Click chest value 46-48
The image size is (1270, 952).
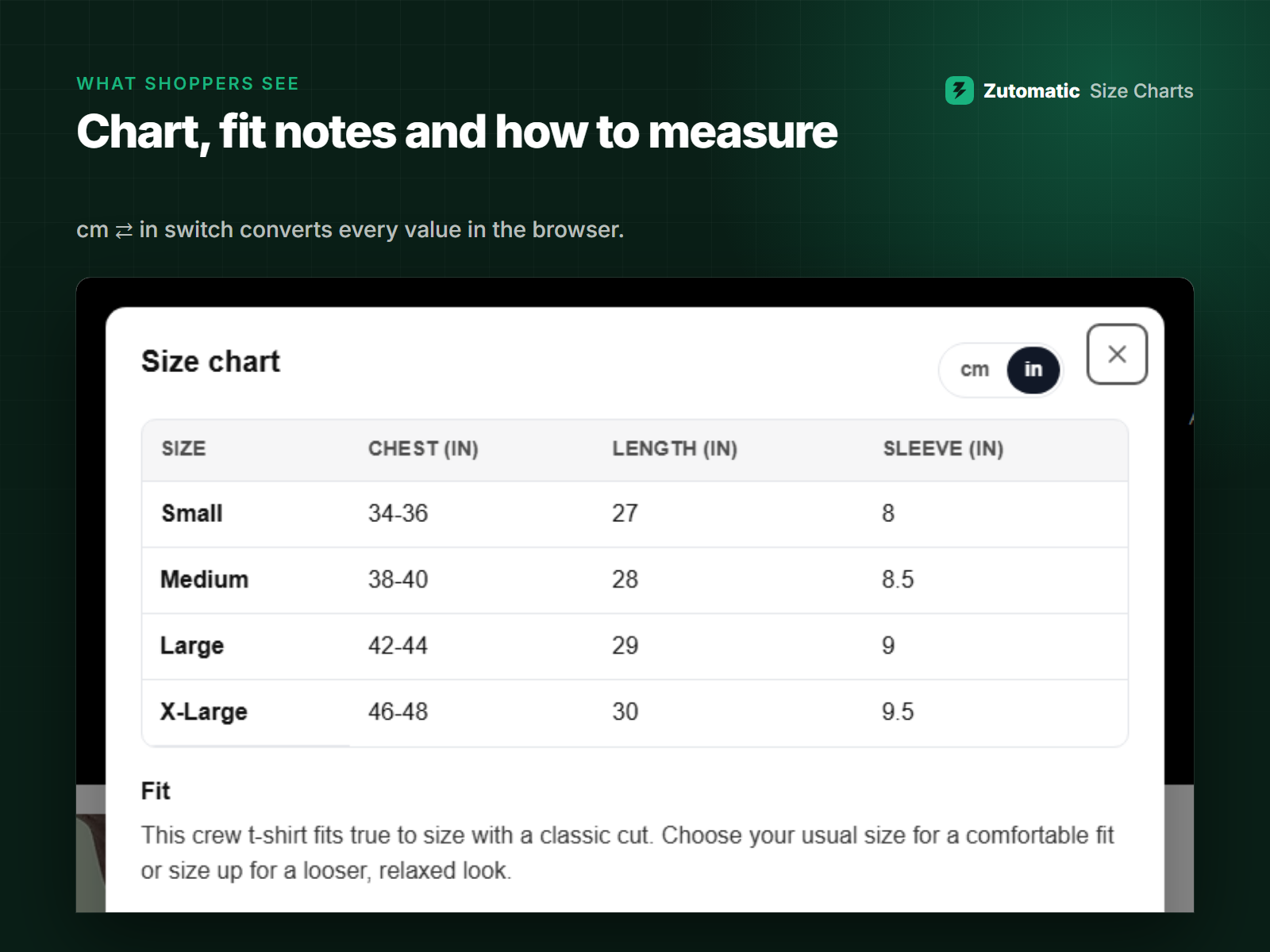(x=398, y=712)
